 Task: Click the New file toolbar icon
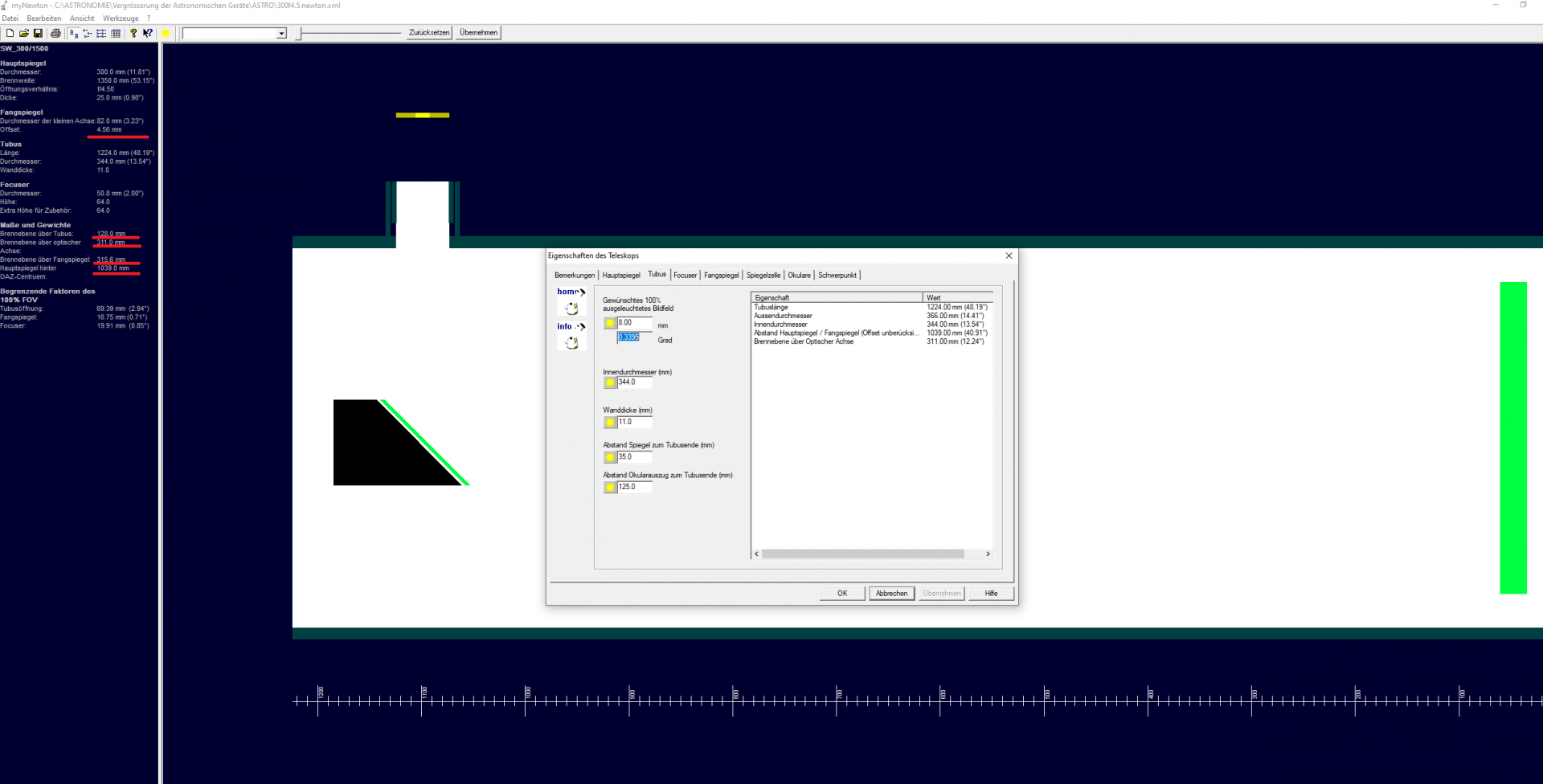pos(10,33)
